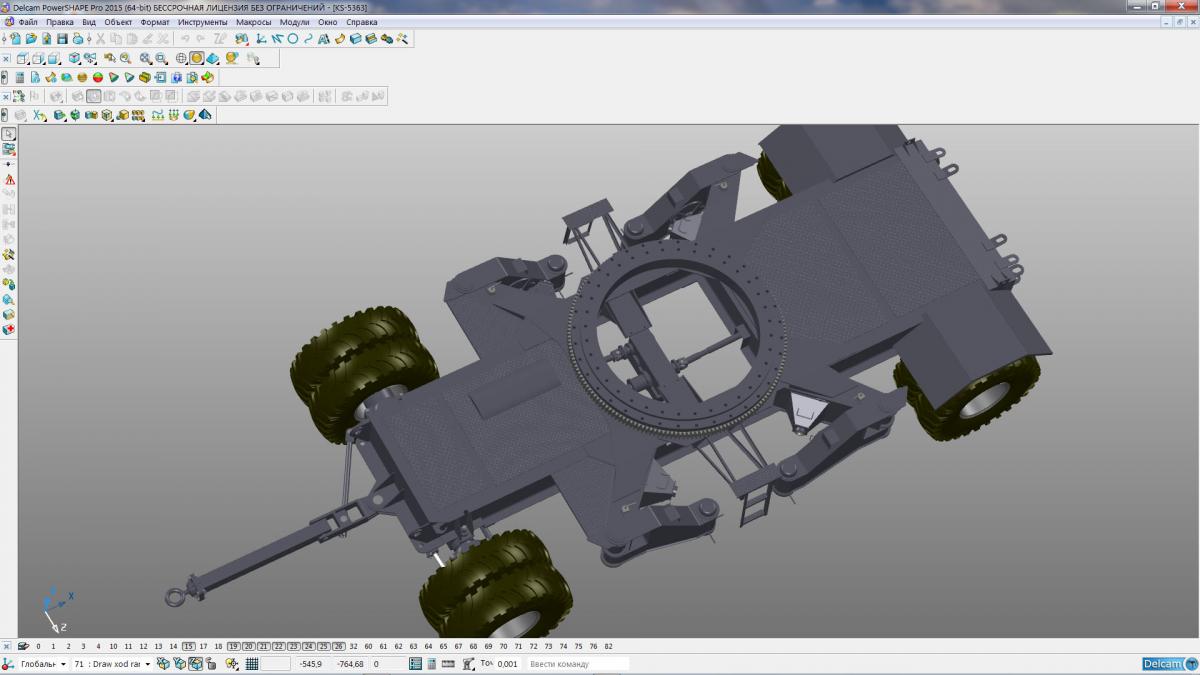This screenshot has width=1200, height=675.
Task: Click the grid icon in status bar
Action: click(252, 664)
